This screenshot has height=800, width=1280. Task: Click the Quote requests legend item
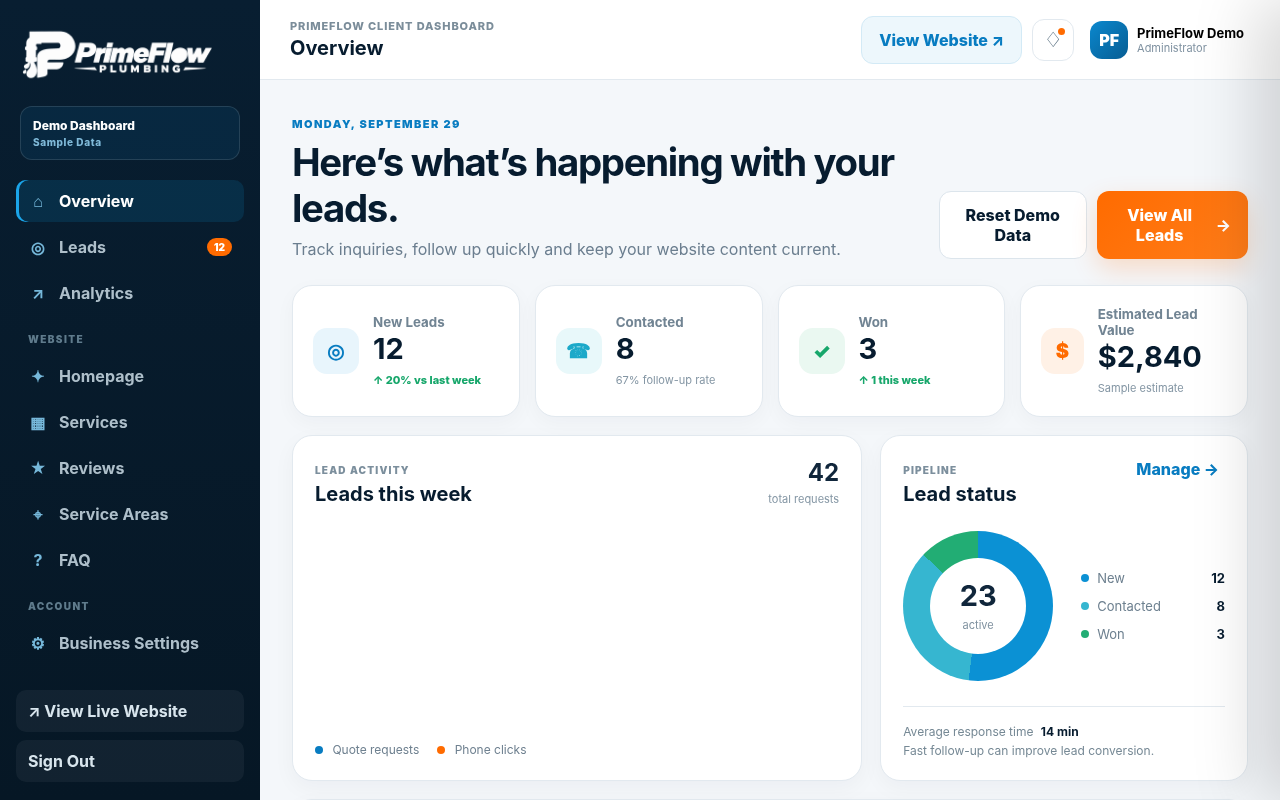(367, 750)
